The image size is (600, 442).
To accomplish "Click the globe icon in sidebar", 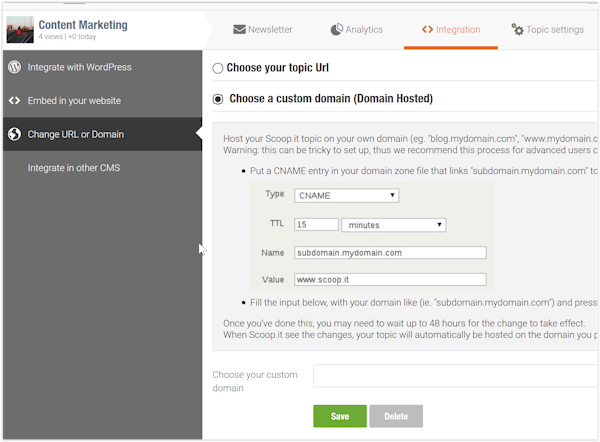I will coord(14,134).
